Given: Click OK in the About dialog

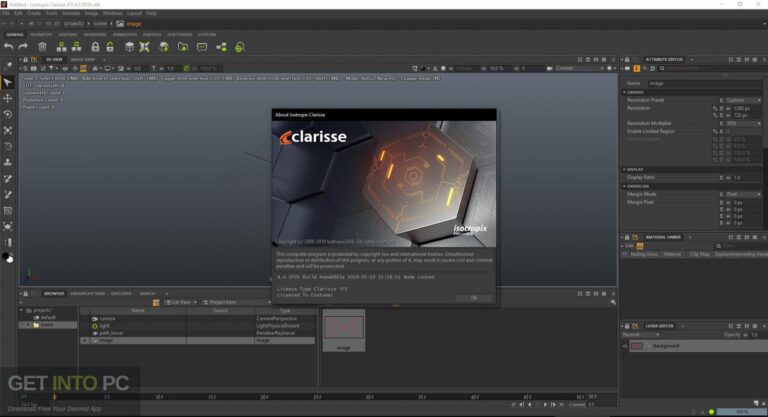Looking at the screenshot, I should click(473, 298).
